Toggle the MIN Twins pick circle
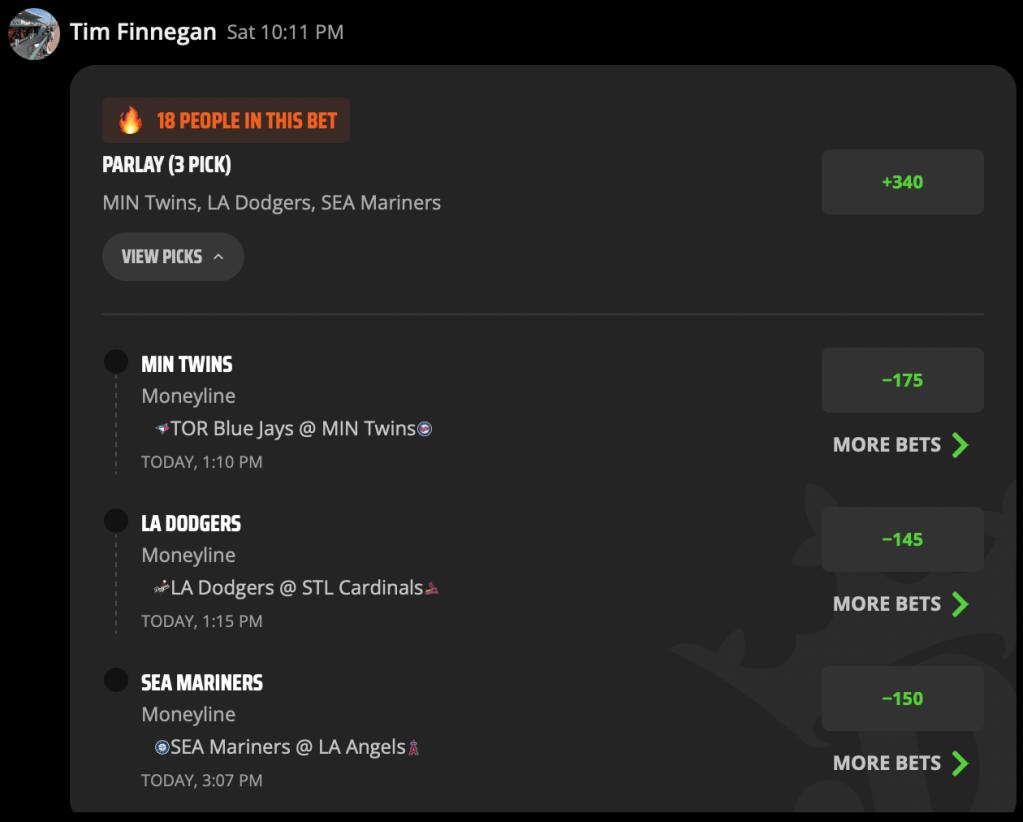 [116, 361]
